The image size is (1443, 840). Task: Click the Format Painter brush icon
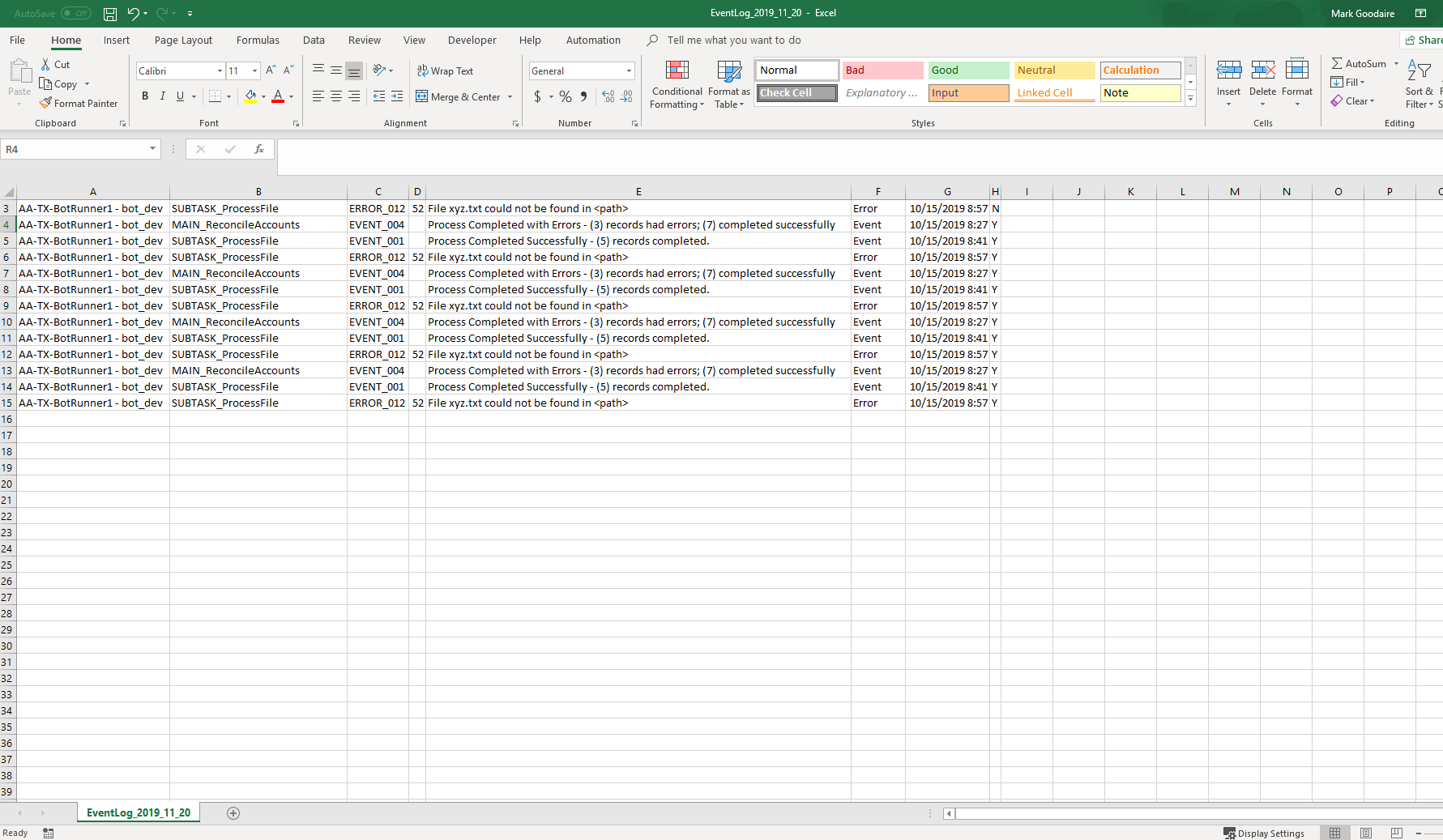tap(46, 104)
